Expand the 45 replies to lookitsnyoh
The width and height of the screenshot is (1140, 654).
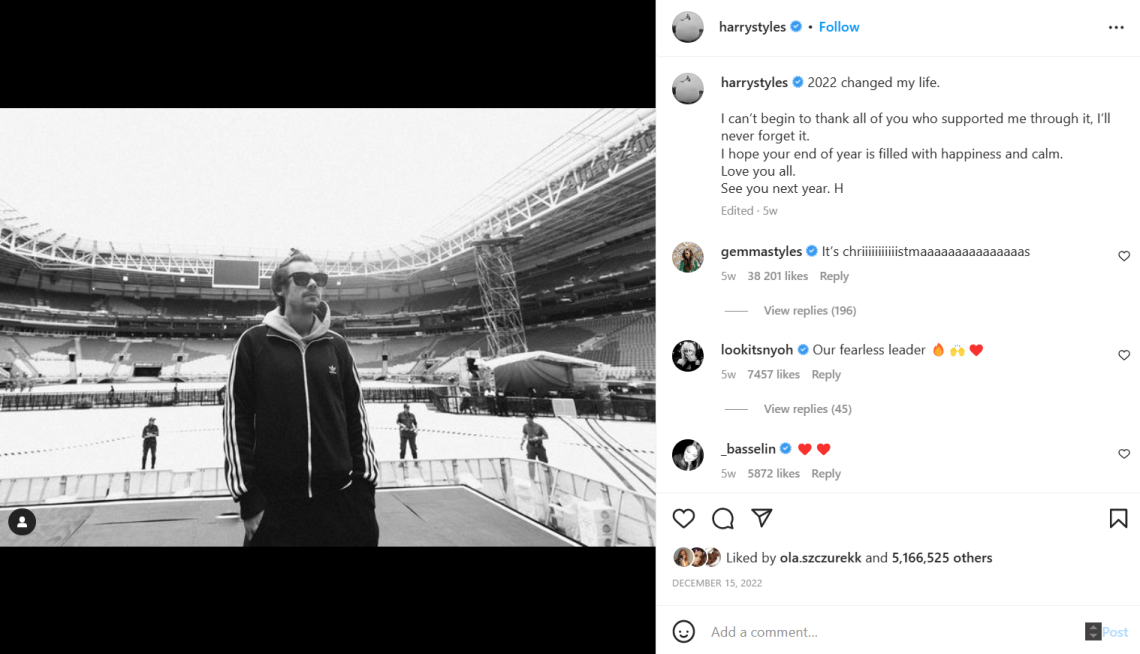tap(807, 409)
